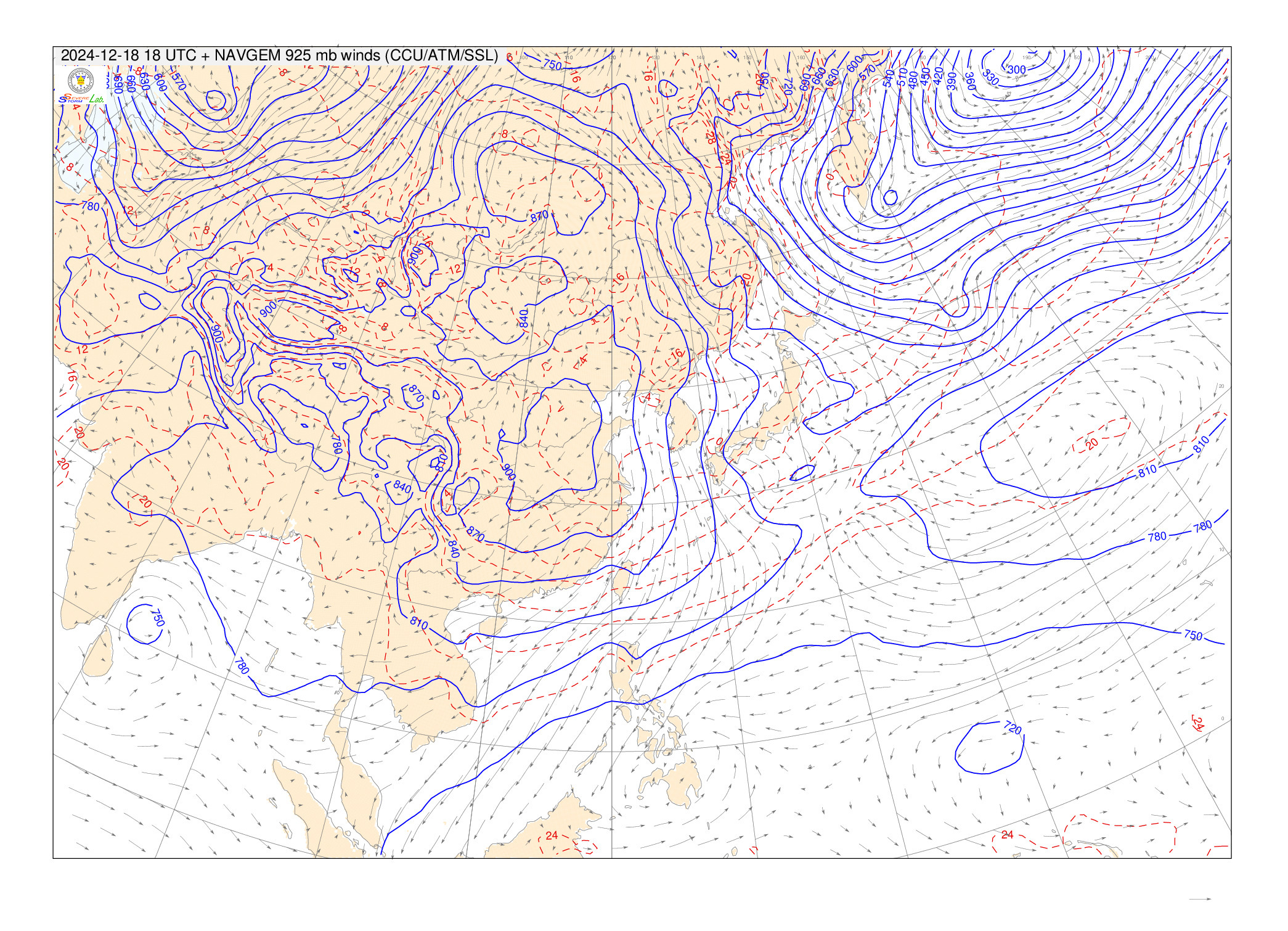This screenshot has height=931, width=1288.
Task: Click the blue '330' contour label
Action: (x=990, y=78)
